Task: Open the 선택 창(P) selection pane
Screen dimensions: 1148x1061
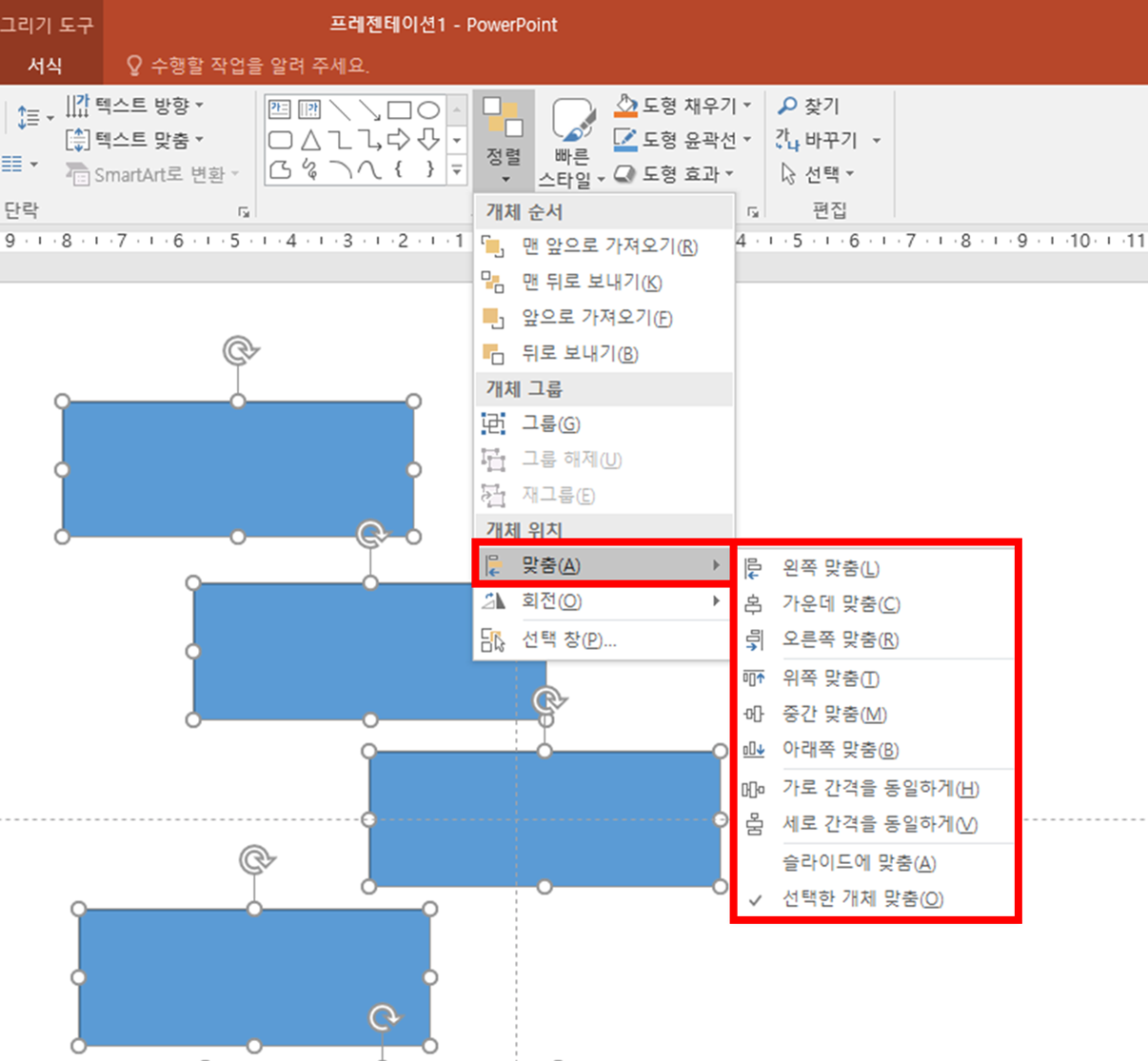Action: (604, 640)
